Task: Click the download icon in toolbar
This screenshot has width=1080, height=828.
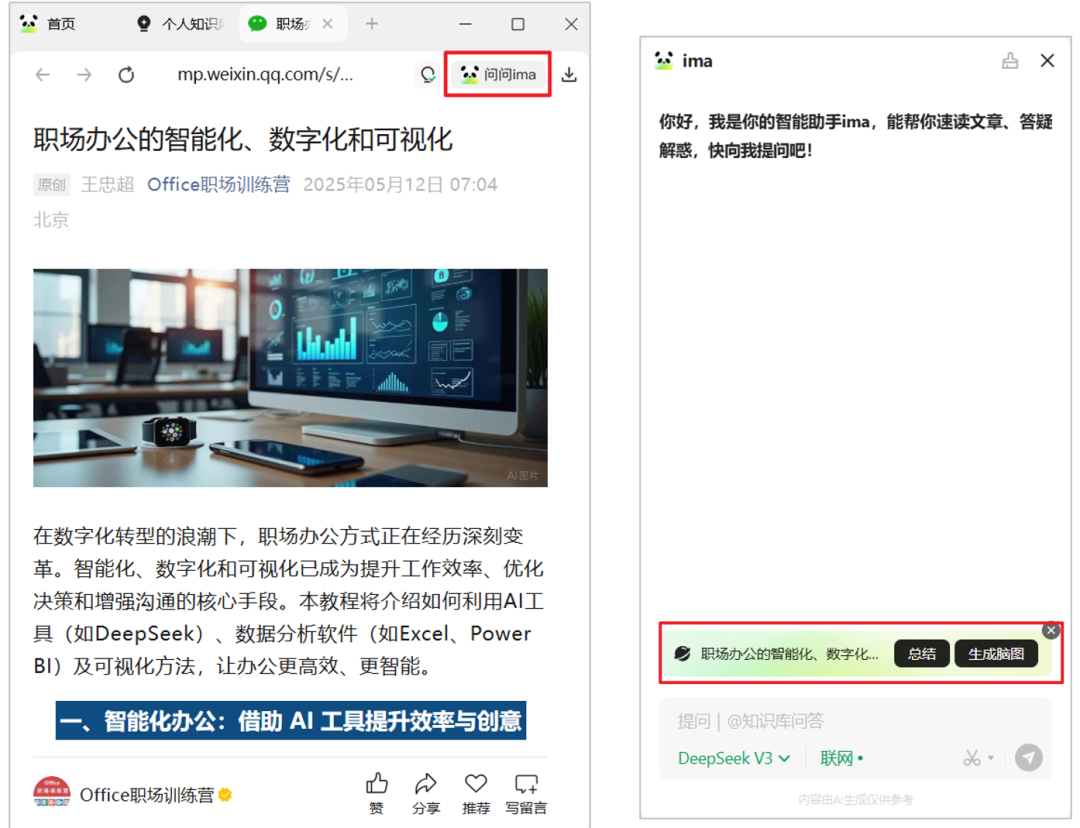Action: [569, 74]
